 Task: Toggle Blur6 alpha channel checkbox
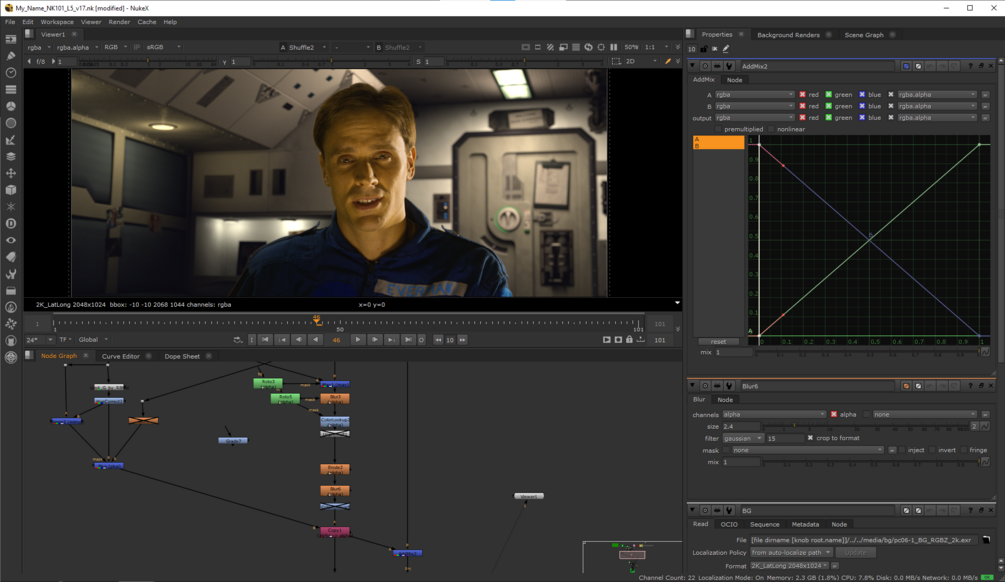point(833,414)
